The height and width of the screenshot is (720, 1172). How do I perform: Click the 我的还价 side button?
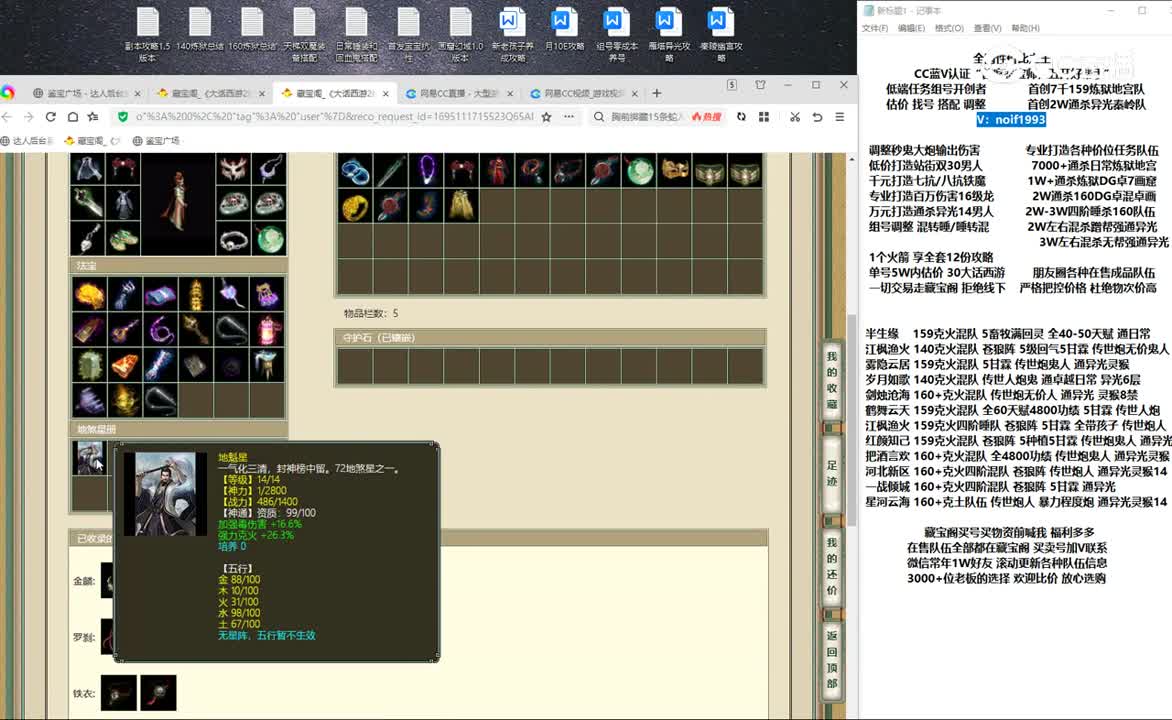click(832, 566)
